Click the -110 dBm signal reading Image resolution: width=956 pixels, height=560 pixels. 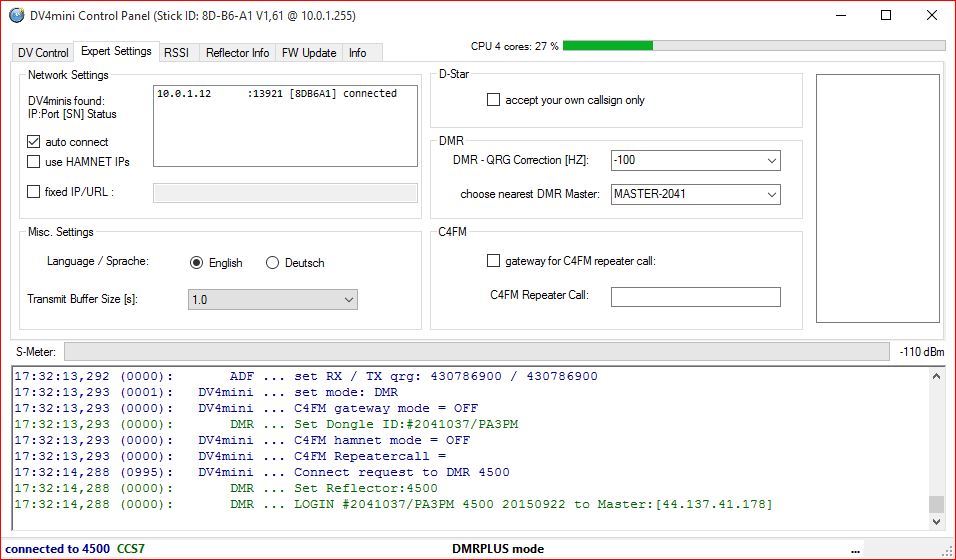922,352
